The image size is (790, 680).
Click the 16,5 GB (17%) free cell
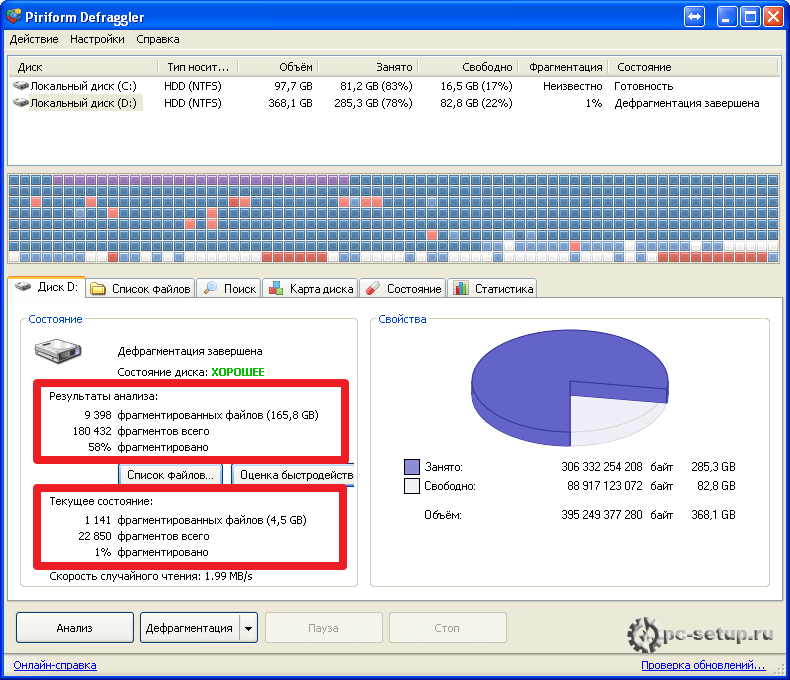click(476, 86)
